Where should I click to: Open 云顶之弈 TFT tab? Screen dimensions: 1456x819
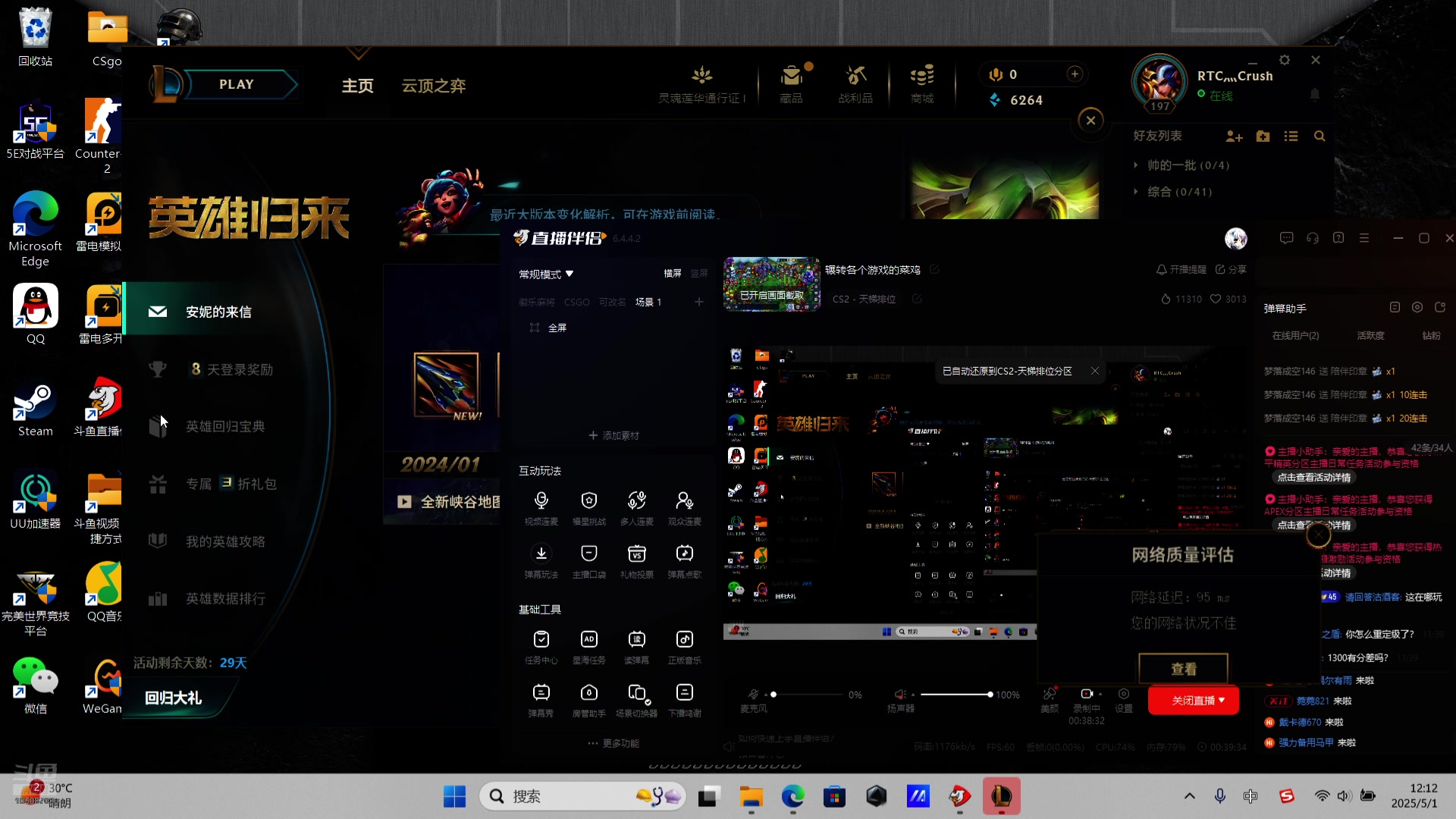coord(434,86)
